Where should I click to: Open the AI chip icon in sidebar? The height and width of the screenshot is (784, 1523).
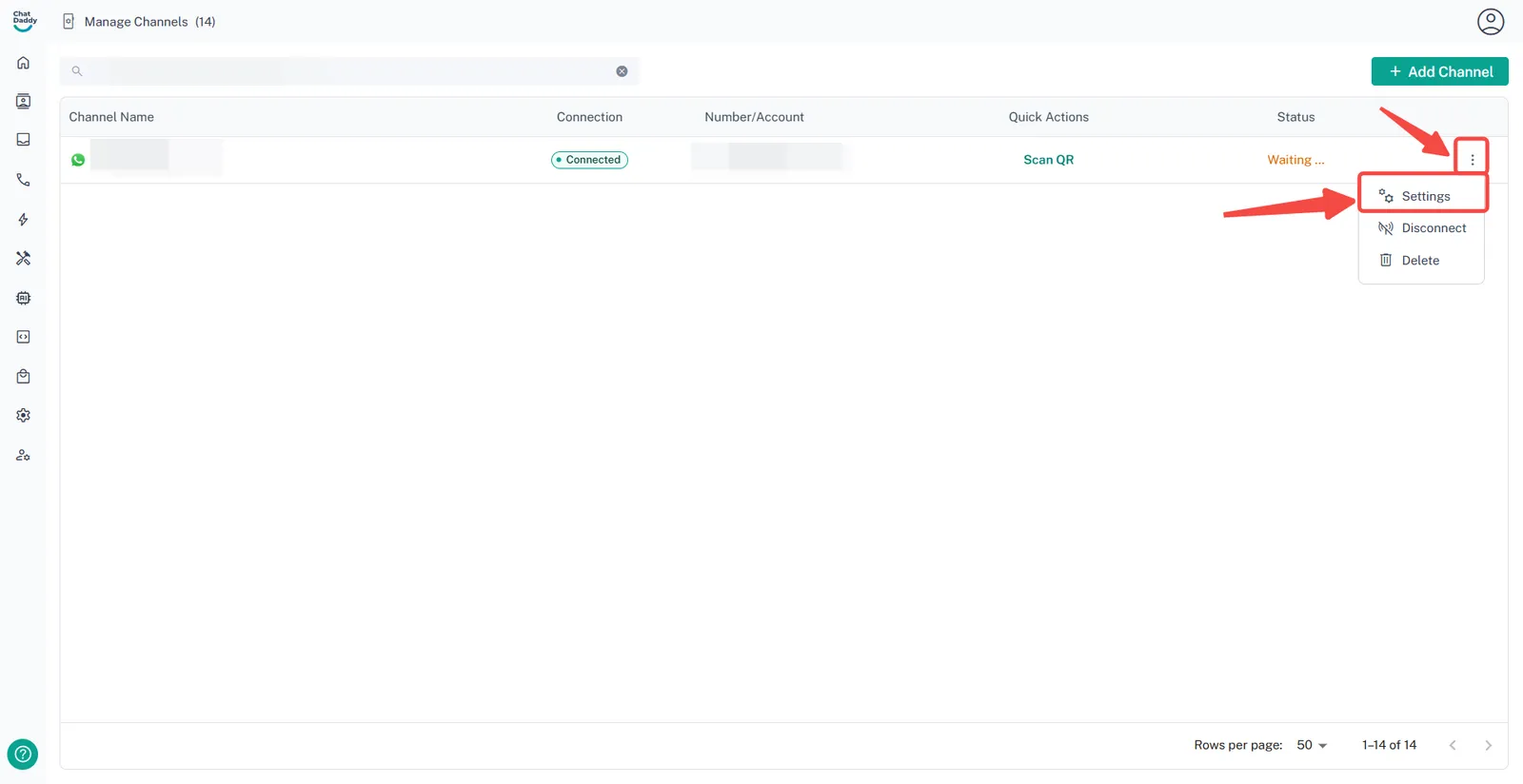coord(23,298)
